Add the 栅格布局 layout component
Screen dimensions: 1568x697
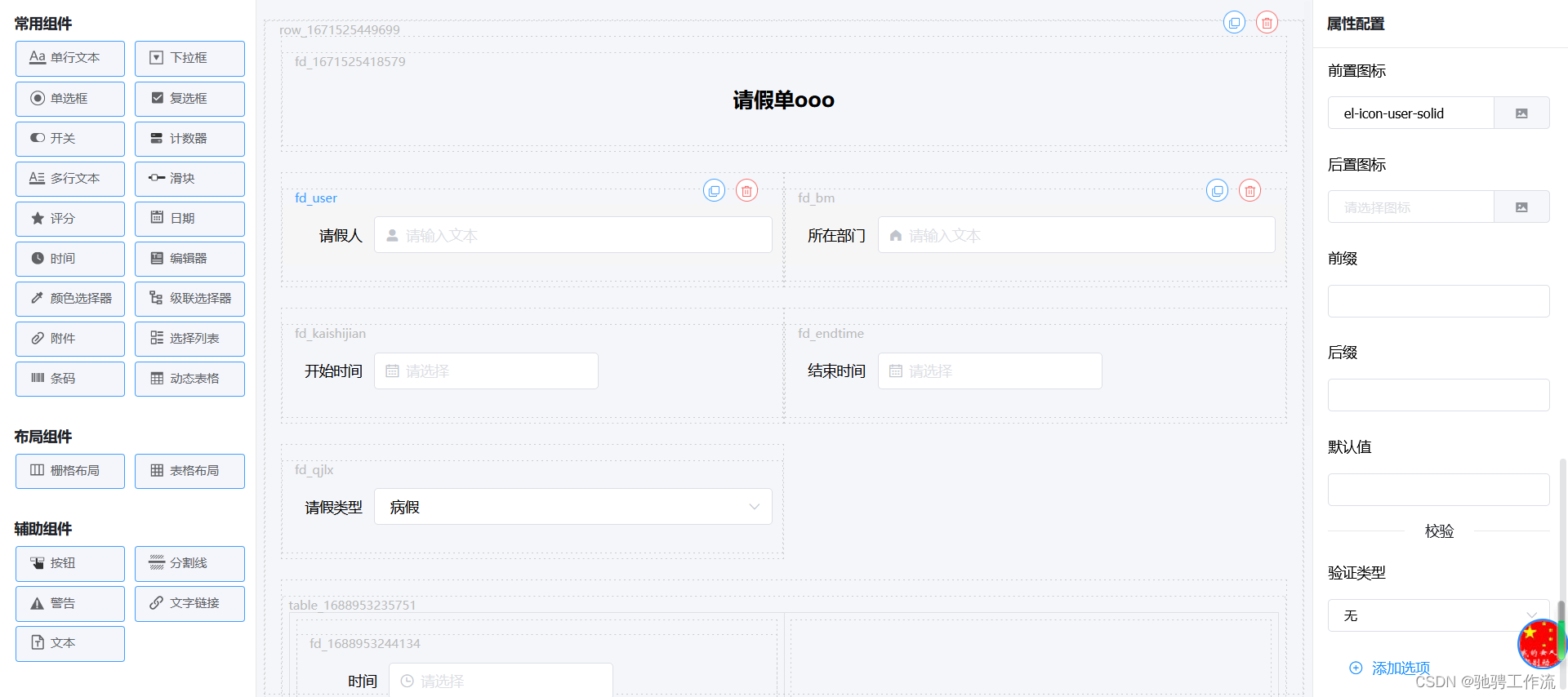(70, 471)
